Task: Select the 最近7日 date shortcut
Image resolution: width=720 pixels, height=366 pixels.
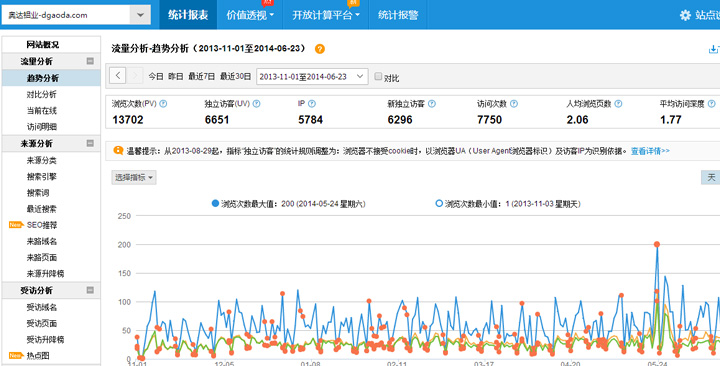Action: [x=202, y=77]
